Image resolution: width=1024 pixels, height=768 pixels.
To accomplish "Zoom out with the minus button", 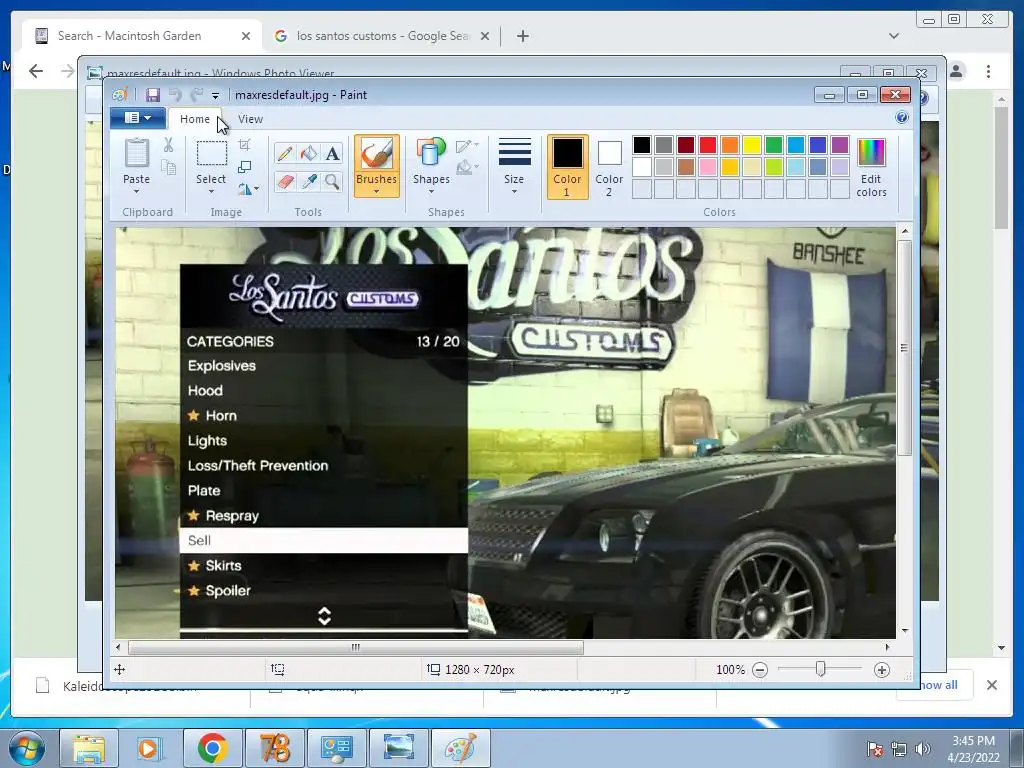I will coord(760,669).
